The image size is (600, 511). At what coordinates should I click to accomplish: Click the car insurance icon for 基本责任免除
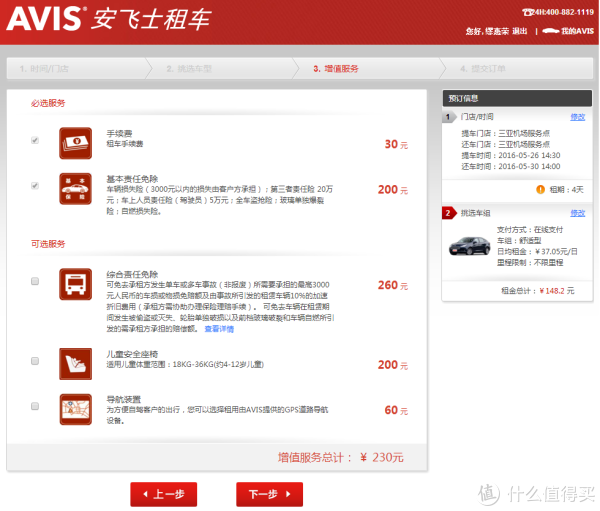click(x=75, y=189)
